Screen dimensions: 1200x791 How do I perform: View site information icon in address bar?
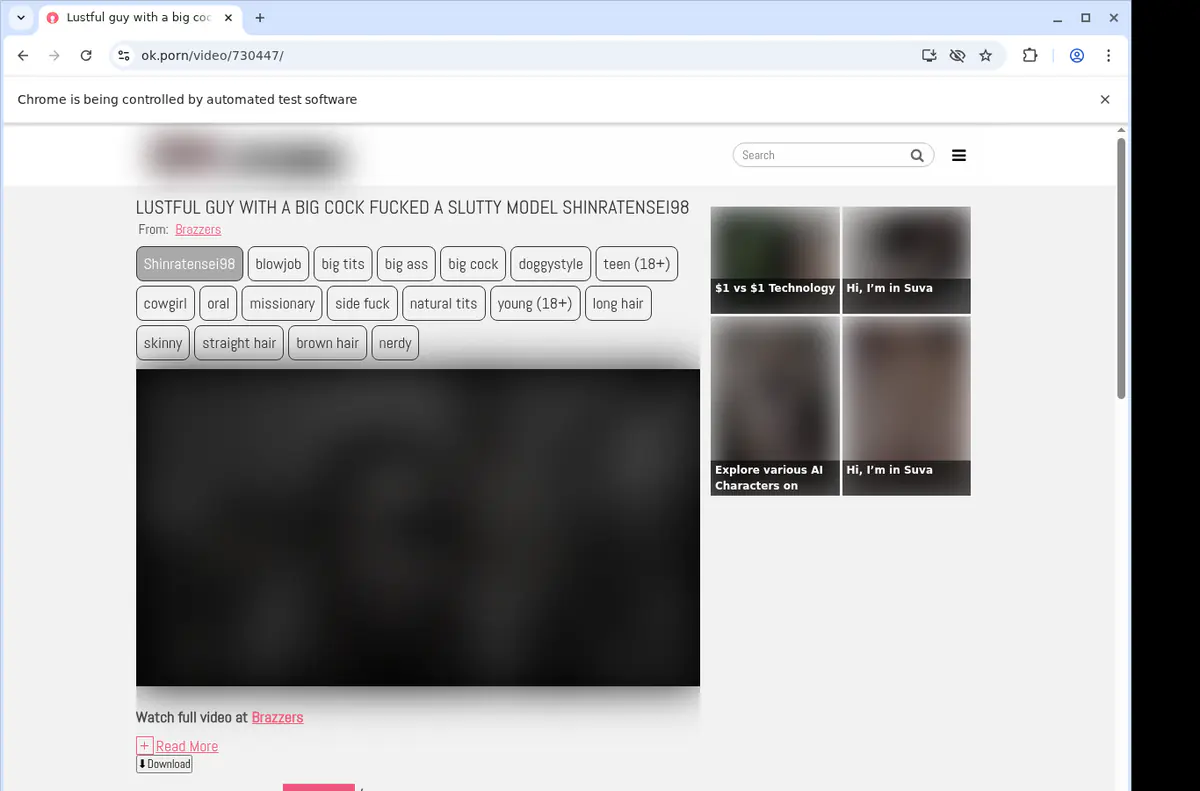123,56
